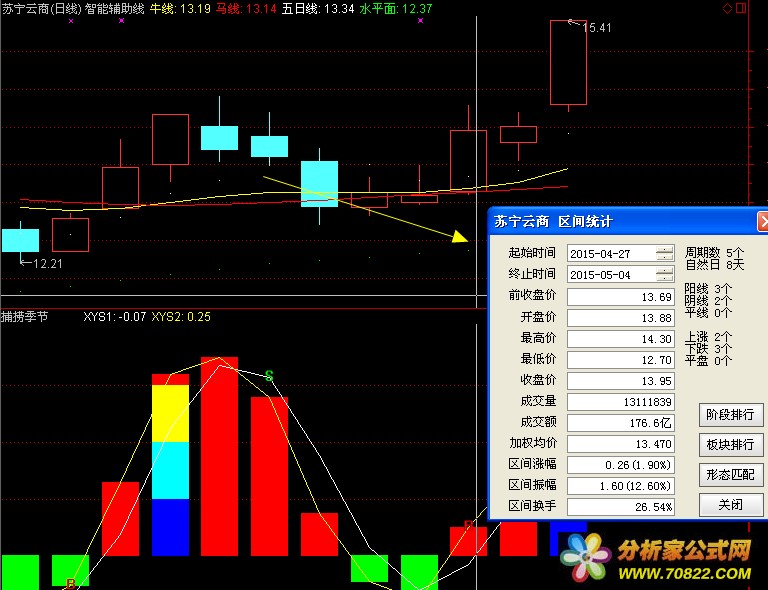Screen dimensions: 768x590
Task: Click the 形态匹配 button
Action: [730, 475]
